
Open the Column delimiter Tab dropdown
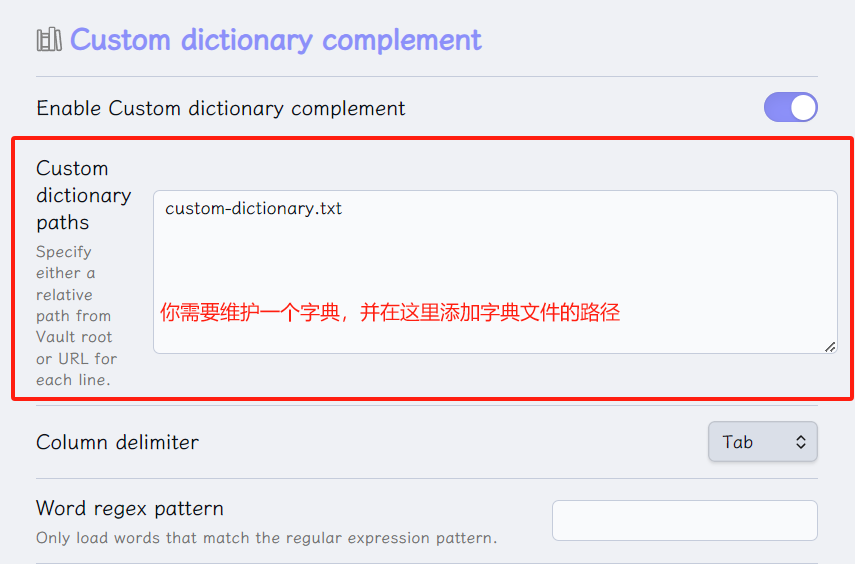click(x=762, y=442)
